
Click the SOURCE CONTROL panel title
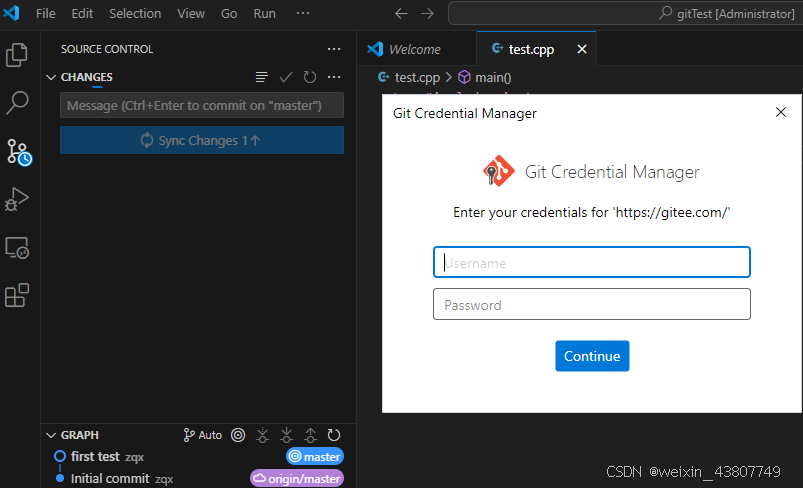click(107, 49)
